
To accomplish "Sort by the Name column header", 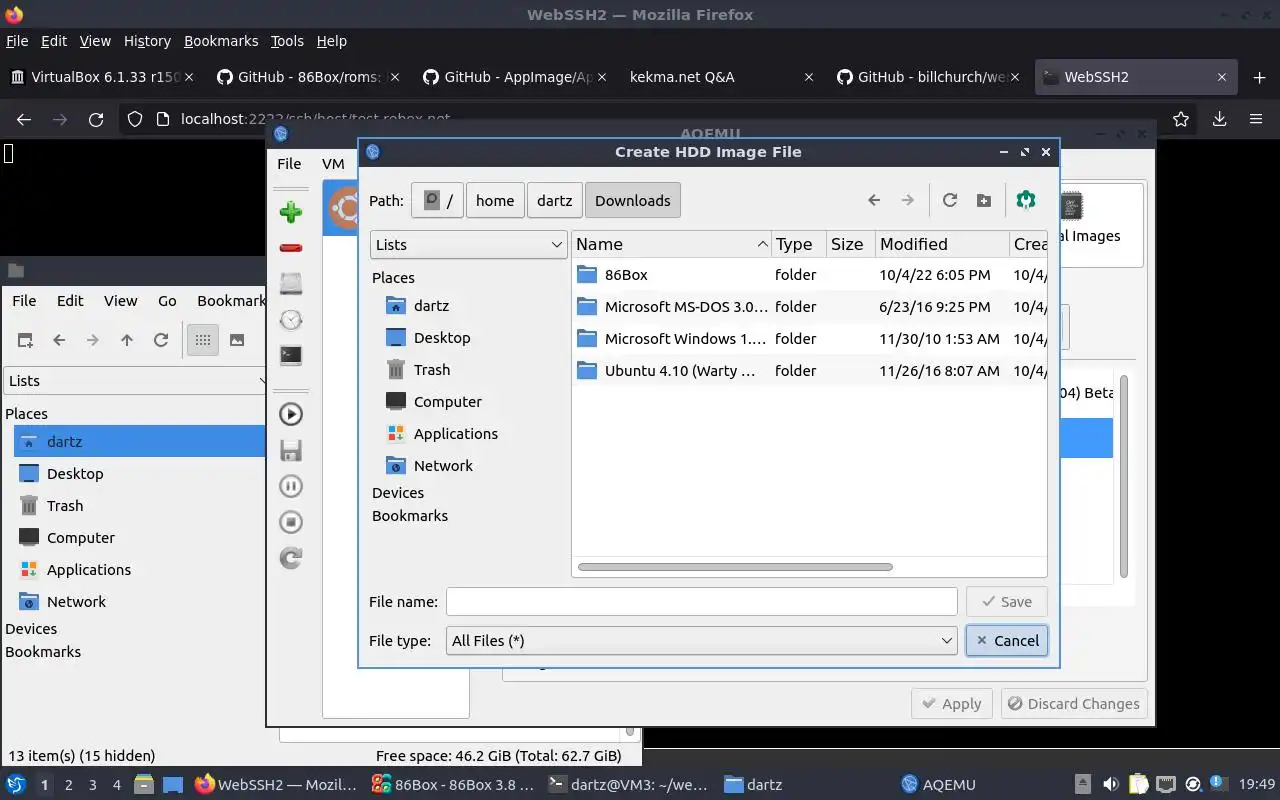I will [x=672, y=244].
